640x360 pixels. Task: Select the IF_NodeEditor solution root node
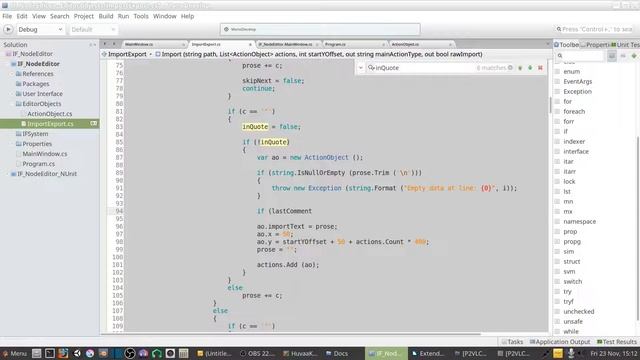pyautogui.click(x=32, y=54)
